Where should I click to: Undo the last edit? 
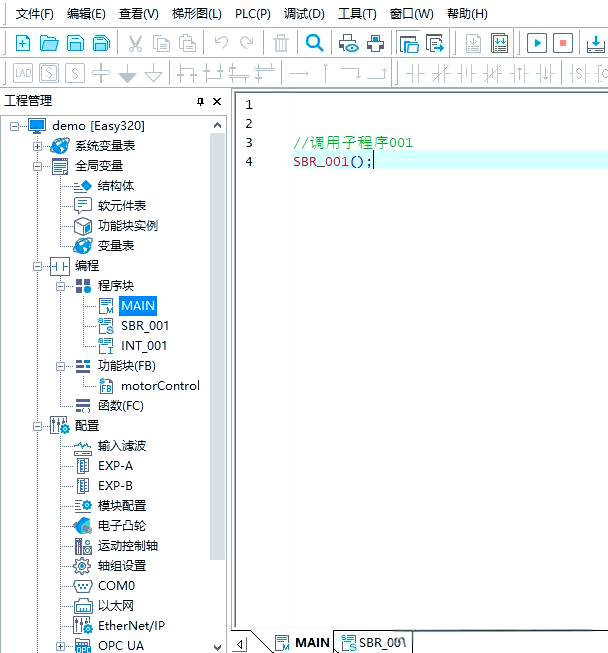221,42
